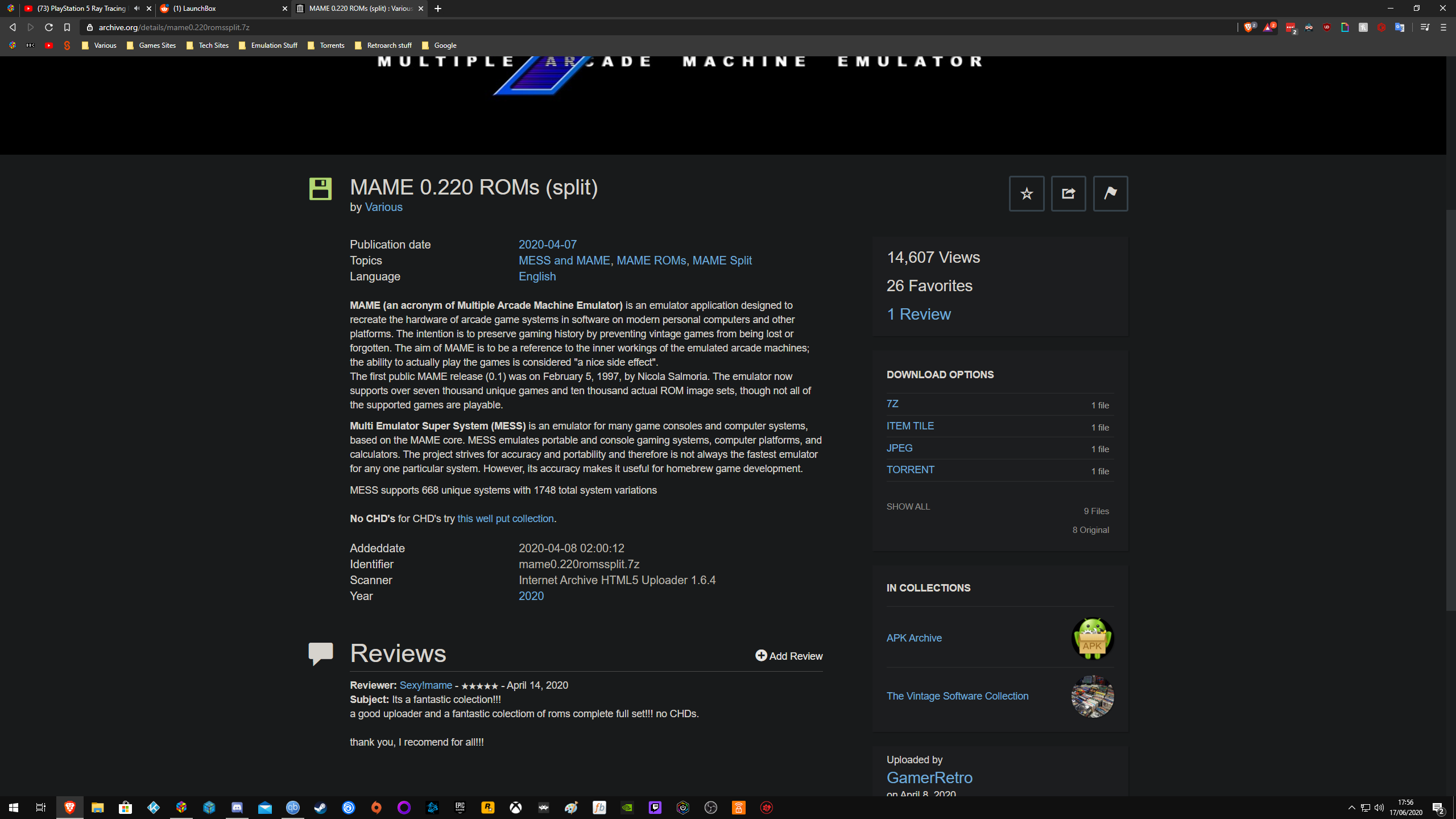
Task: Open the Emulation Stuff bookmarks folder
Action: [268, 45]
